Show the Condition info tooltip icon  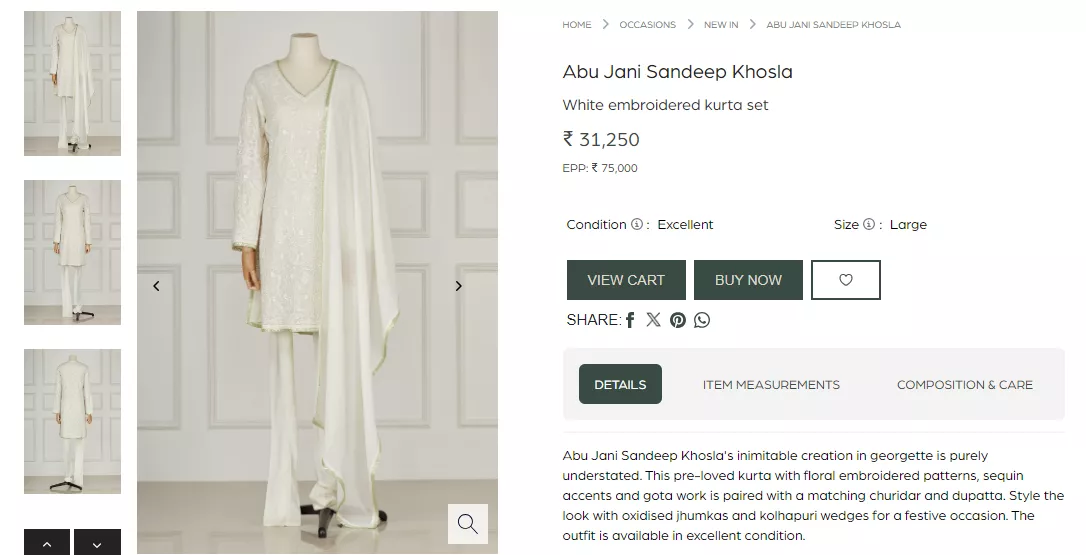click(636, 224)
